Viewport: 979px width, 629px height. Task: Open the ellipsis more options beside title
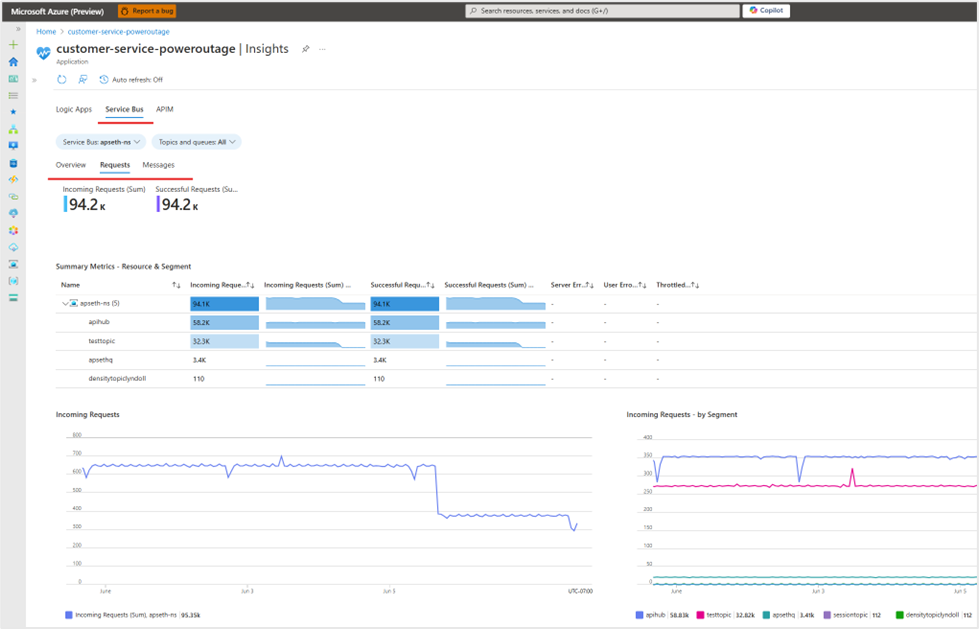tap(322, 49)
